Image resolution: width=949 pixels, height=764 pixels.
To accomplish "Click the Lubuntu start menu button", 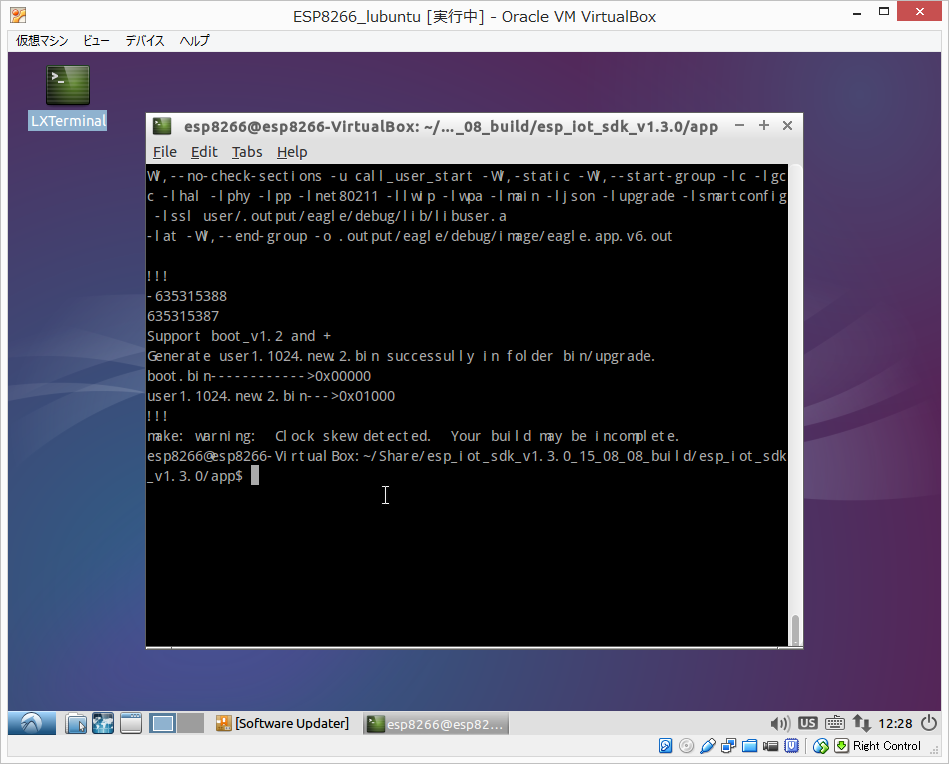I will coord(31,723).
